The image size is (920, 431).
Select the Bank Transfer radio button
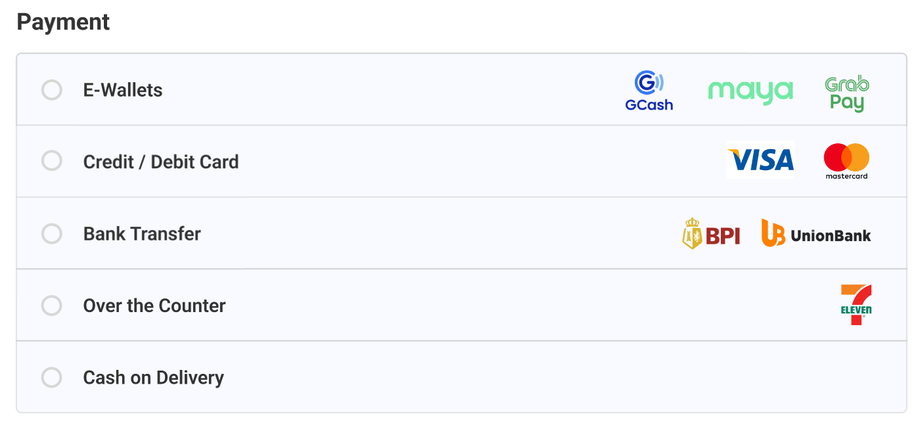[x=52, y=234]
